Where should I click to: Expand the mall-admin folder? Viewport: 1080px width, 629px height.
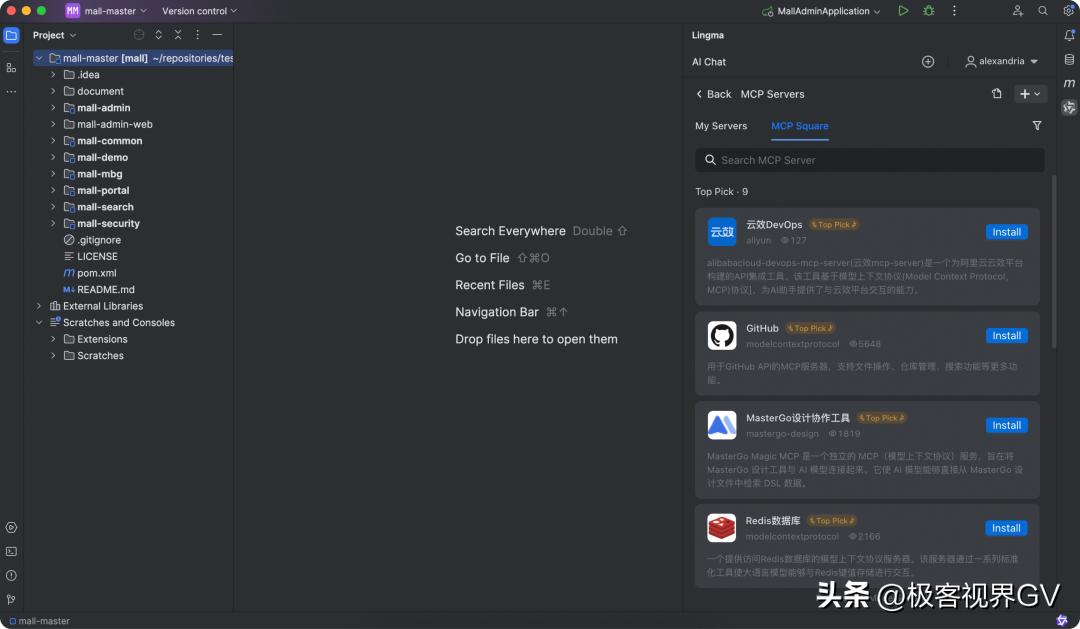coord(52,107)
